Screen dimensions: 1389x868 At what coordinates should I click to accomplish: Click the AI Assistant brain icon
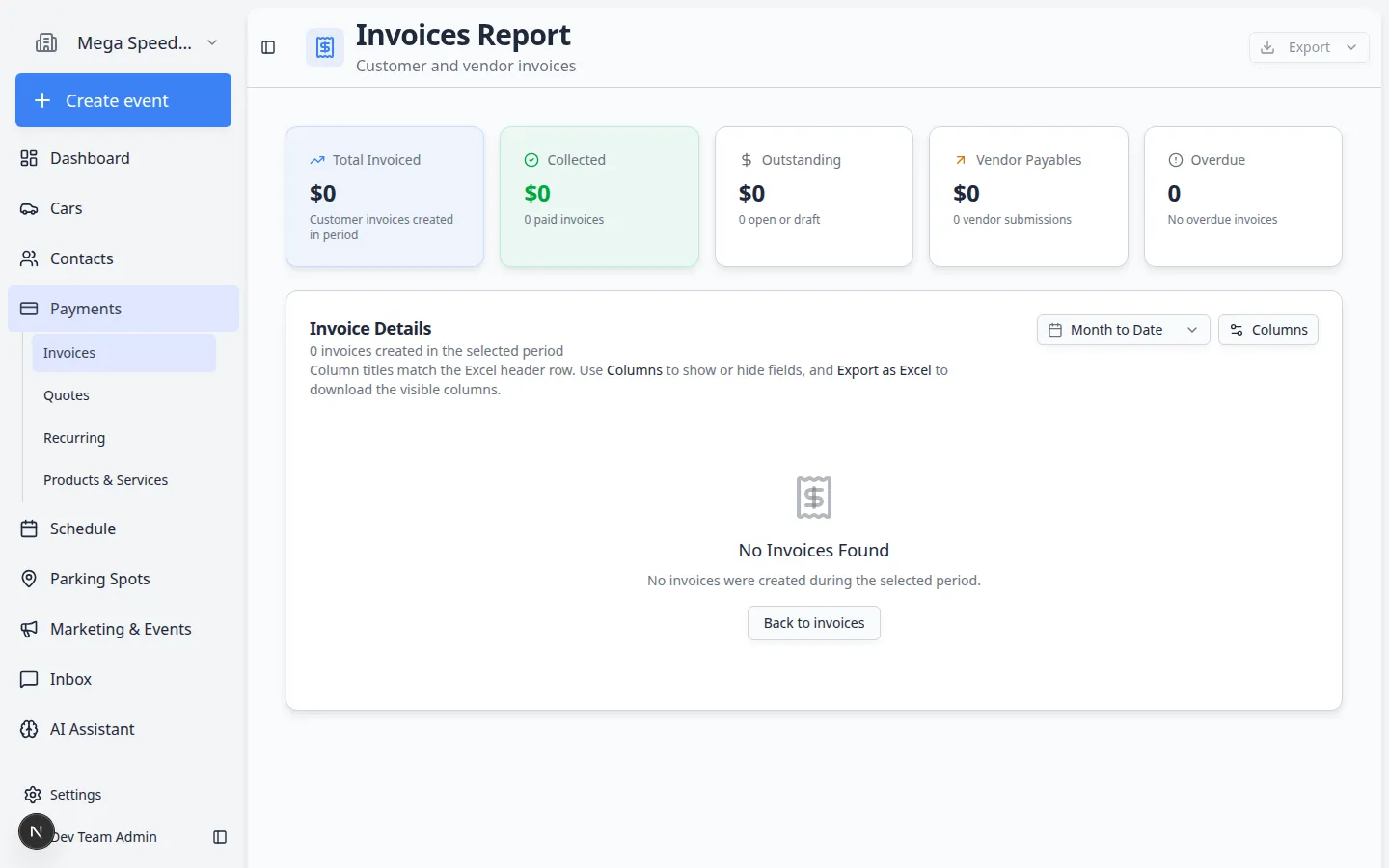[29, 729]
